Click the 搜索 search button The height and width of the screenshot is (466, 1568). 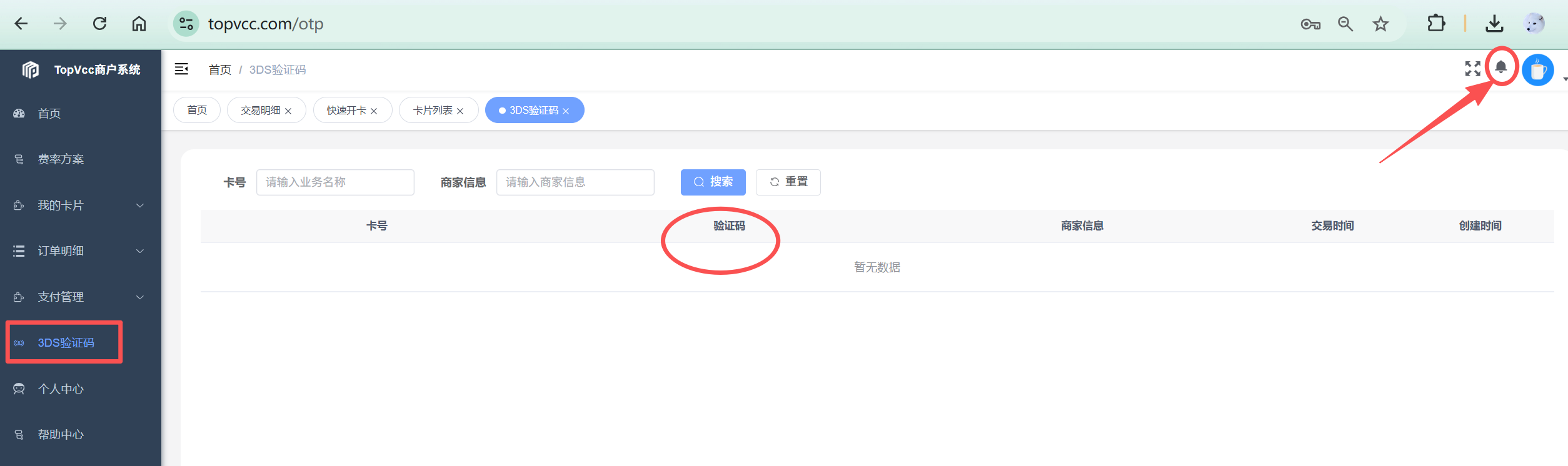[713, 182]
